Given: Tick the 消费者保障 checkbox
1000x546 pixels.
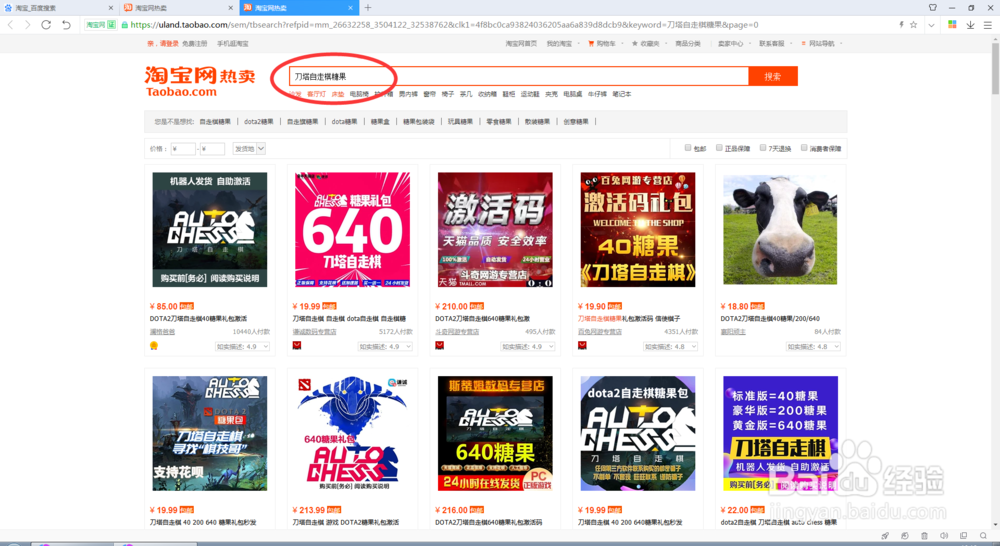Looking at the screenshot, I should tap(804, 148).
